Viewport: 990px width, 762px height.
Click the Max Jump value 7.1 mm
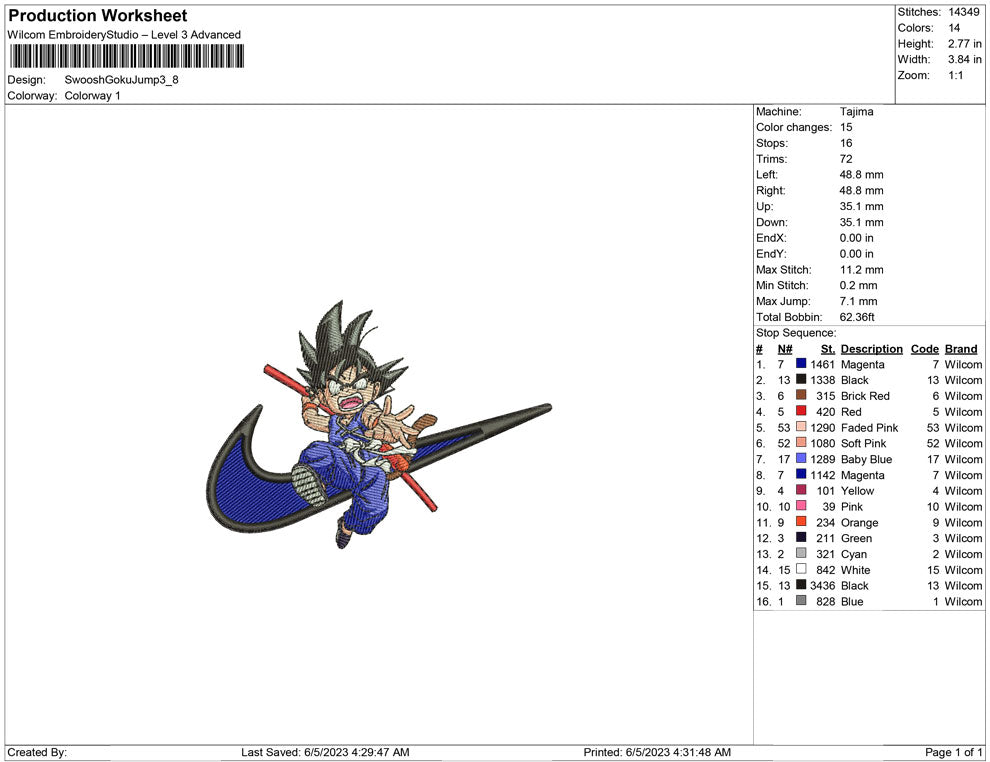point(858,301)
